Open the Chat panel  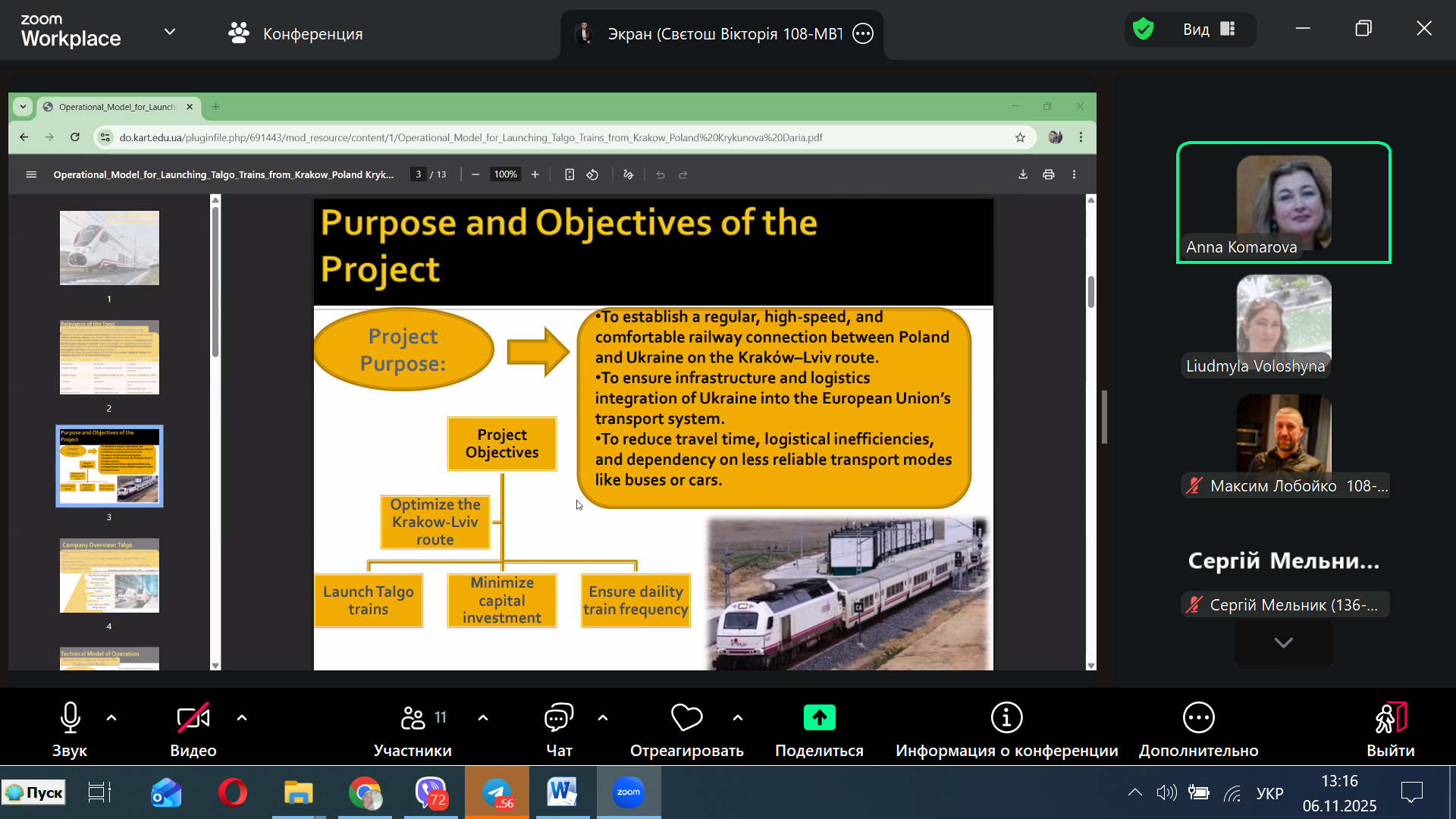pyautogui.click(x=559, y=717)
